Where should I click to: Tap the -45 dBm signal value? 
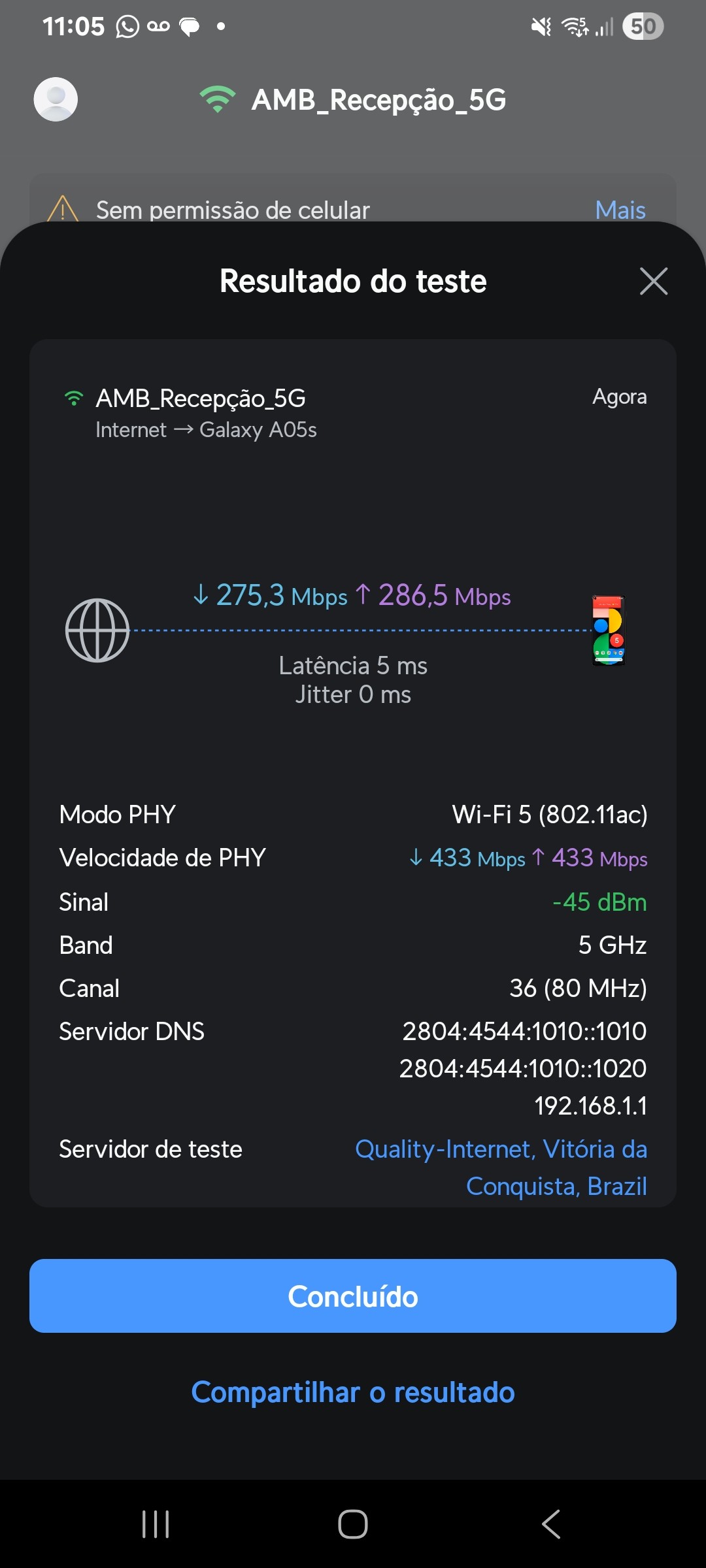(599, 902)
